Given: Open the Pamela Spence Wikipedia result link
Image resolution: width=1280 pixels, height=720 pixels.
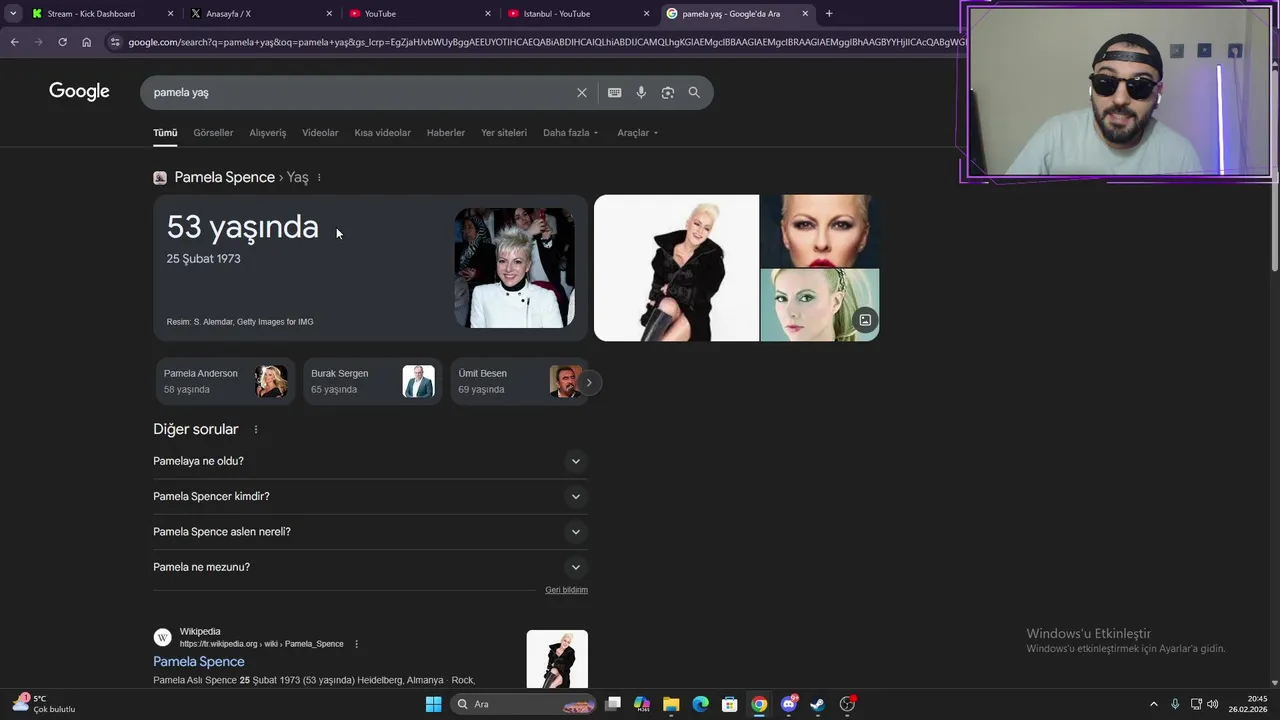Looking at the screenshot, I should 198,661.
